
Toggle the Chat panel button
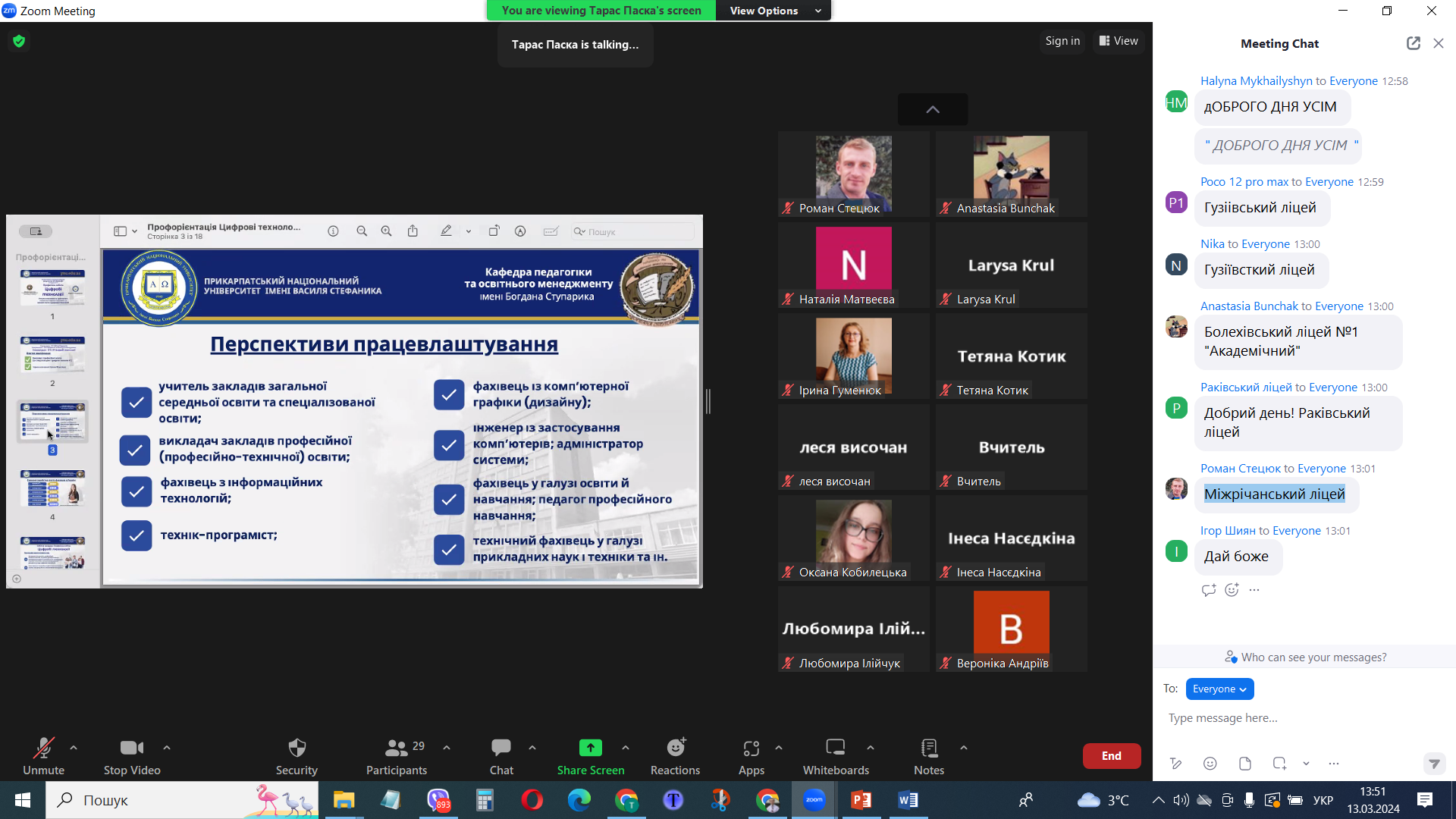point(501,756)
